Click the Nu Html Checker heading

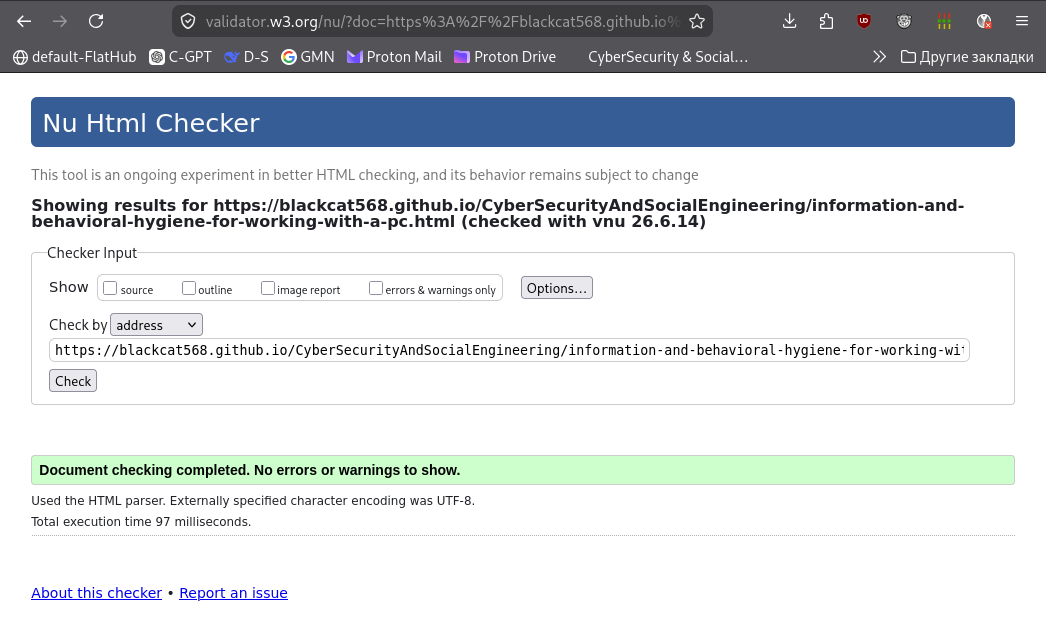coord(151,123)
